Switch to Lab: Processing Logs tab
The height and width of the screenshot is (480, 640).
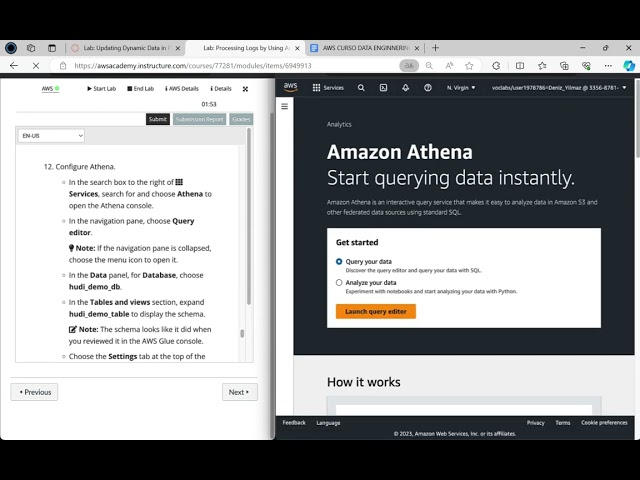click(246, 48)
